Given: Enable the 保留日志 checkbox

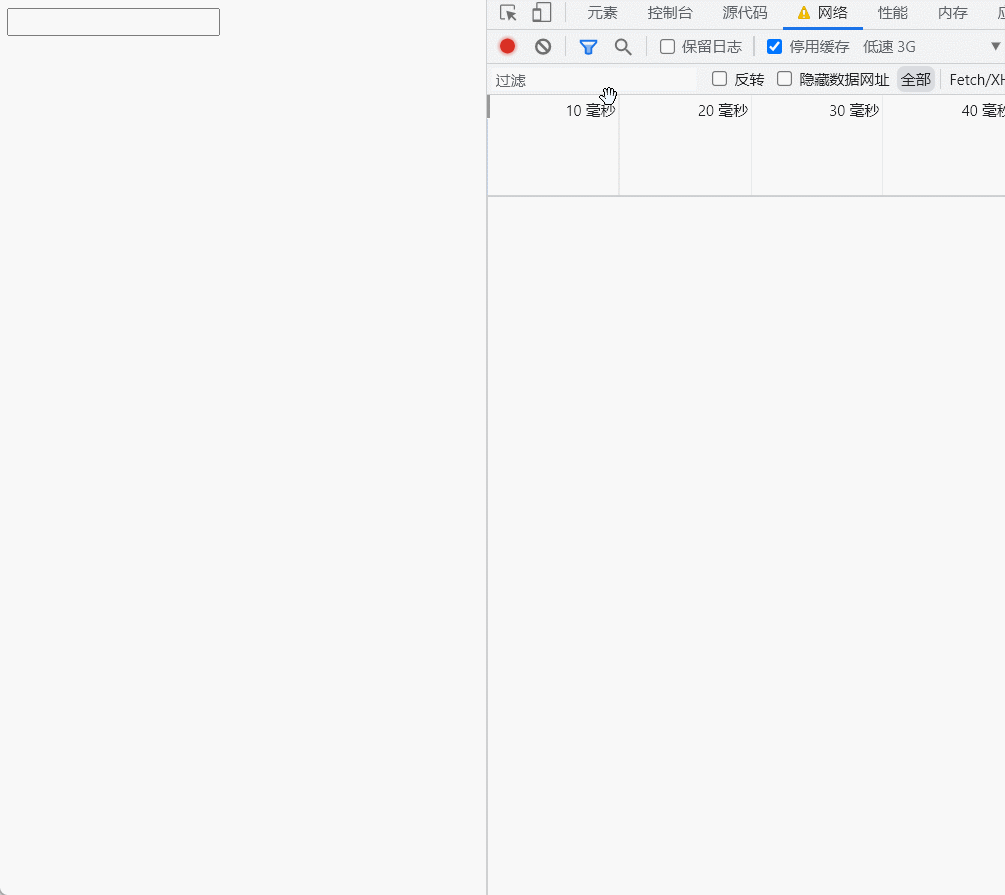Looking at the screenshot, I should point(666,46).
